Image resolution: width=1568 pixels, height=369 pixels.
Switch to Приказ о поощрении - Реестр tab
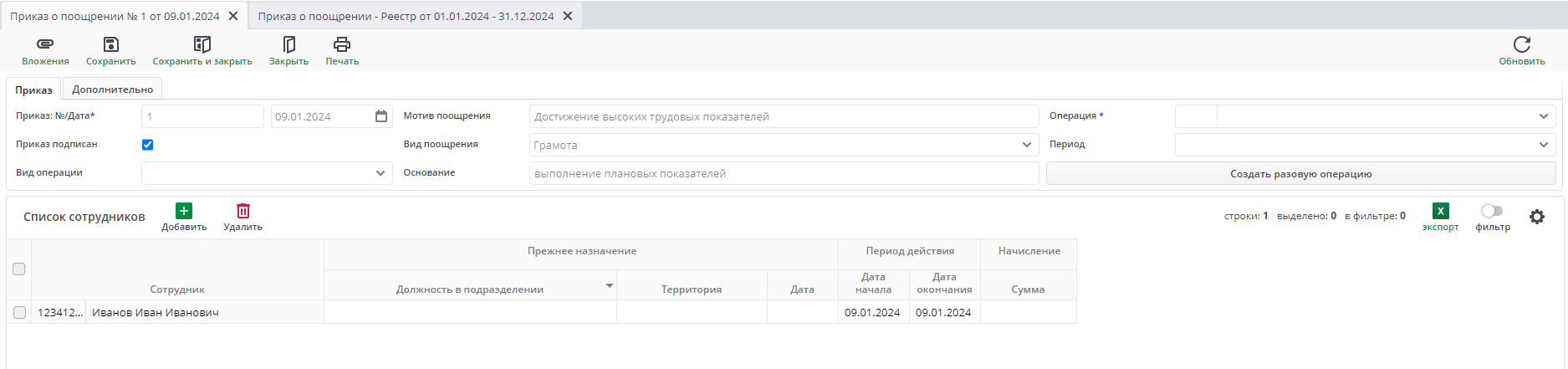[406, 16]
